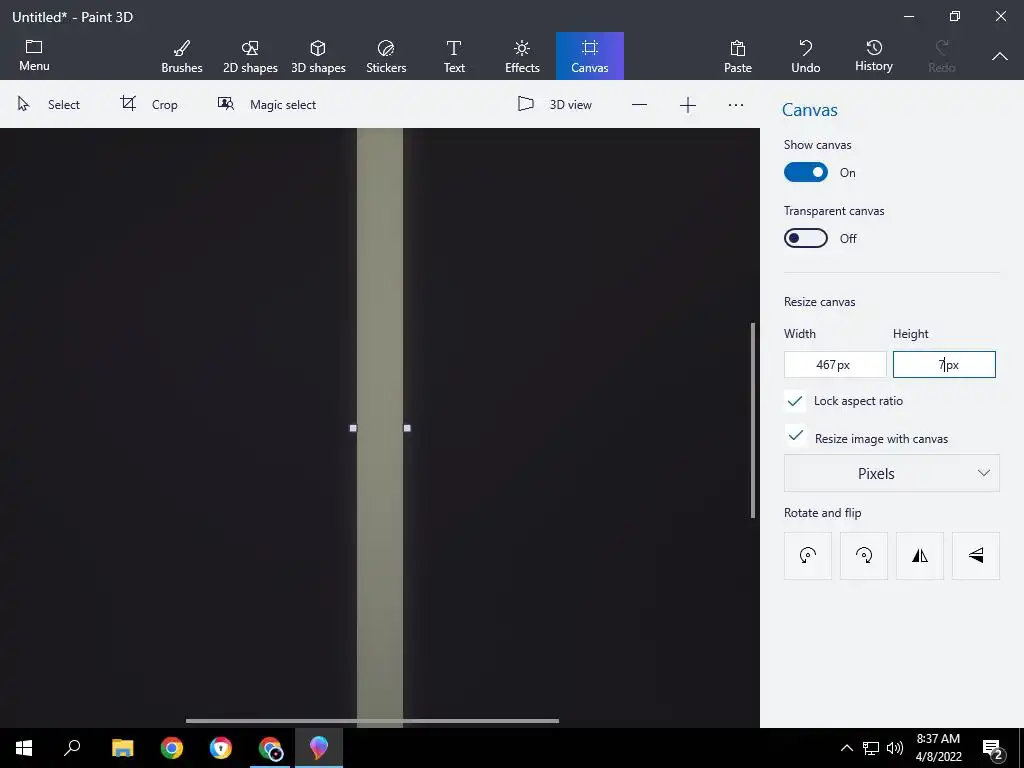Undo the last action

pyautogui.click(x=805, y=56)
